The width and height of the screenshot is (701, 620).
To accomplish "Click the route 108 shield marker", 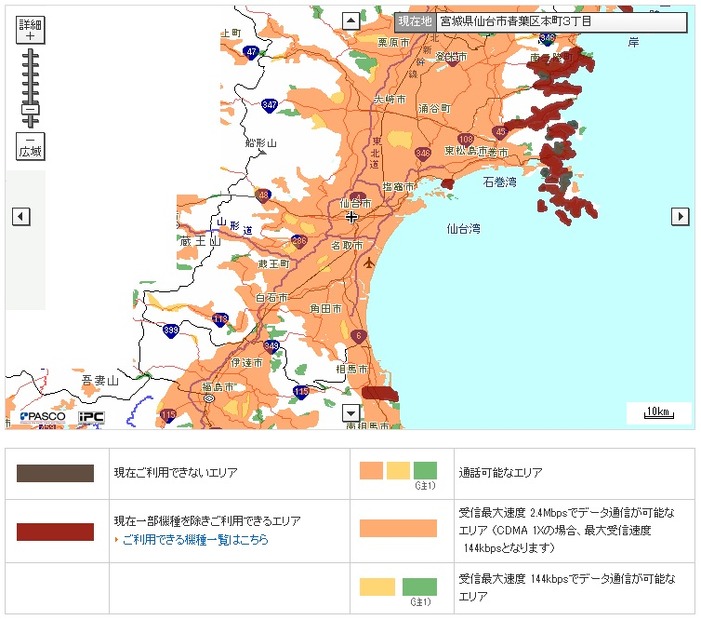I will [x=465, y=139].
